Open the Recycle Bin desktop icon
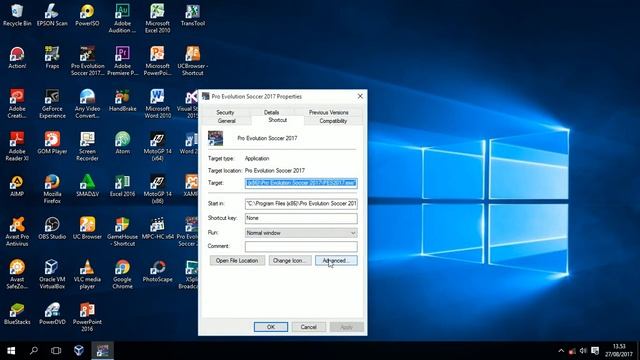 17,15
